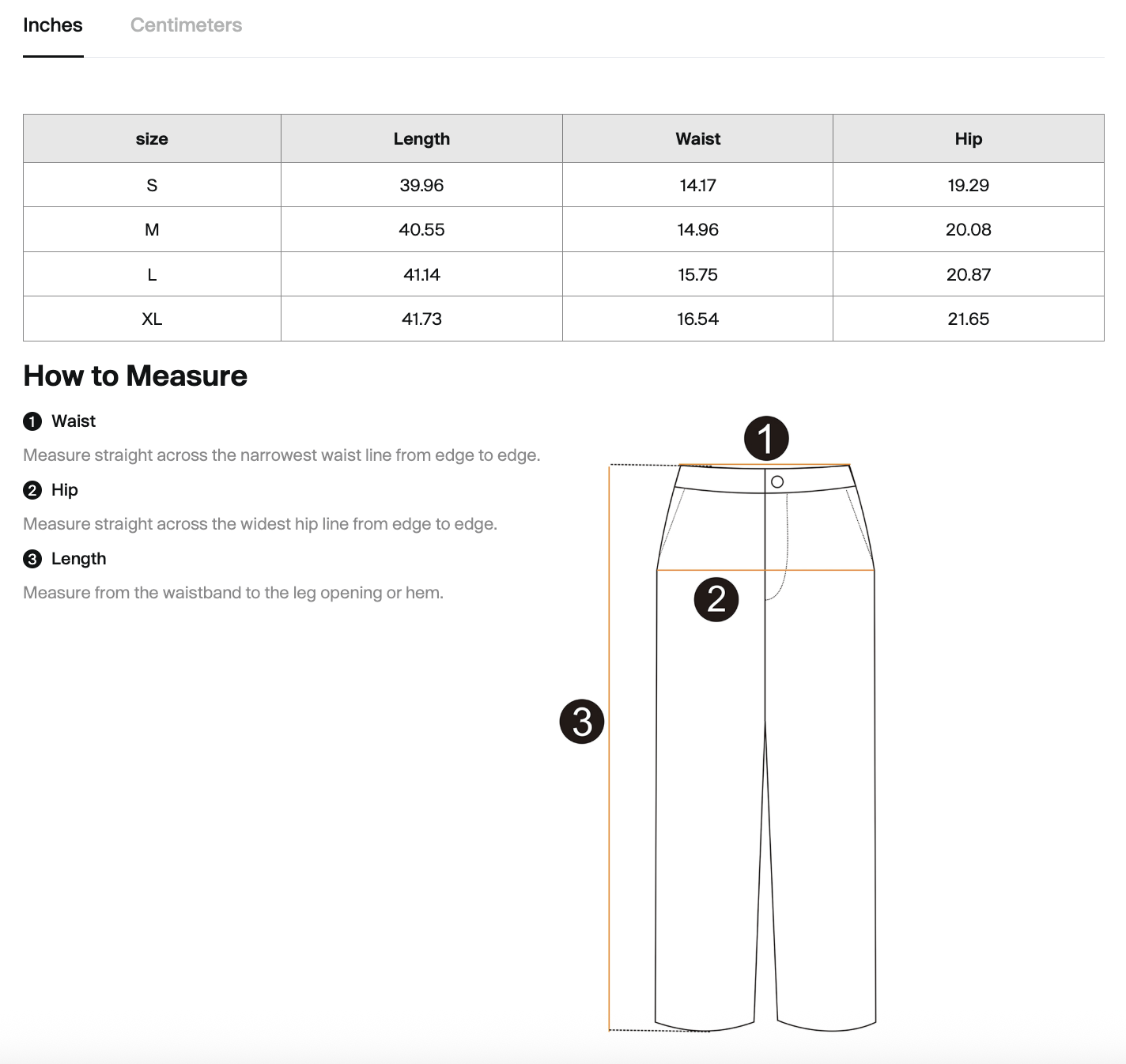The image size is (1126, 1064).
Task: Click the number 1 bullet beside Waist
Action: tap(32, 421)
